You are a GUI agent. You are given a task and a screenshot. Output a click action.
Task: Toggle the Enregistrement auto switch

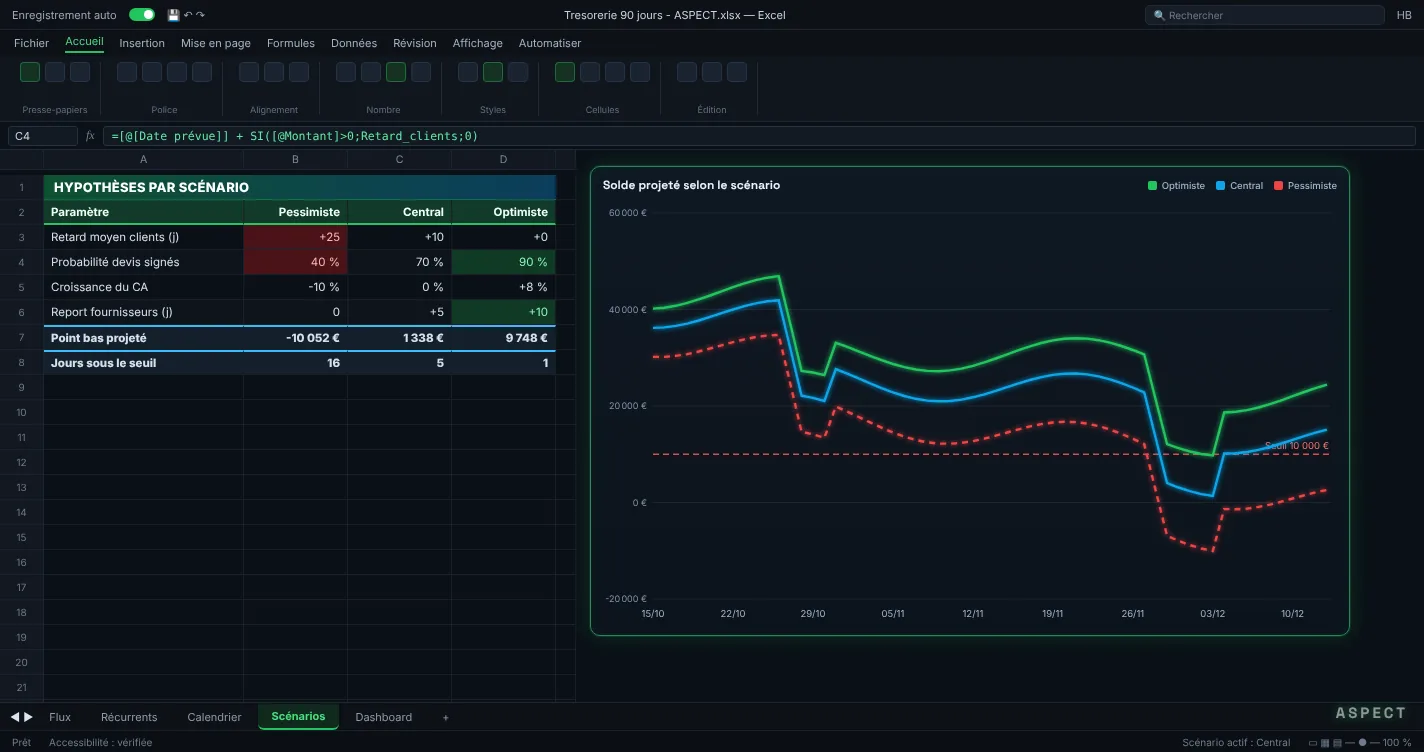[x=142, y=15]
